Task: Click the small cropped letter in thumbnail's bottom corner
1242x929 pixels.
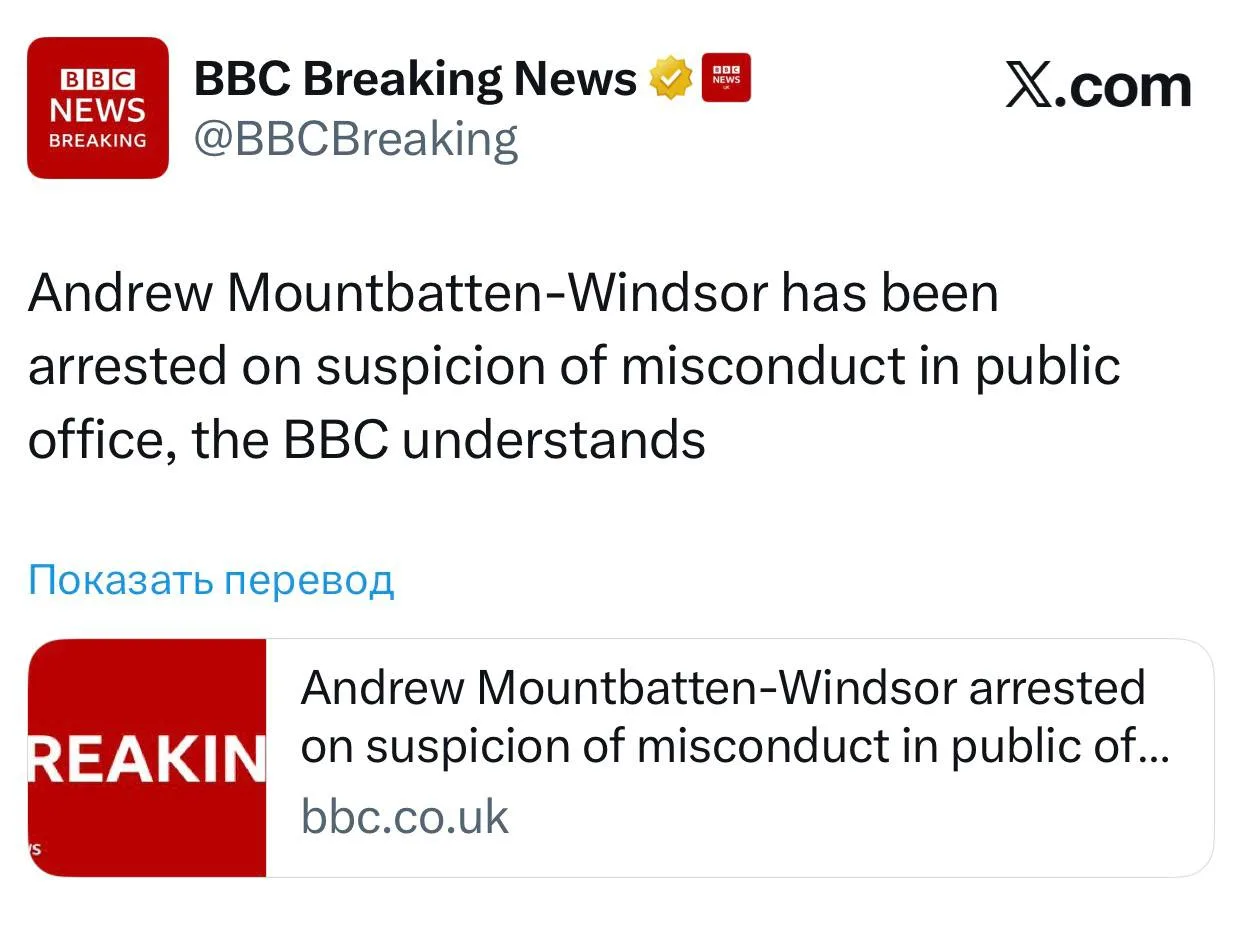Action: 34,848
